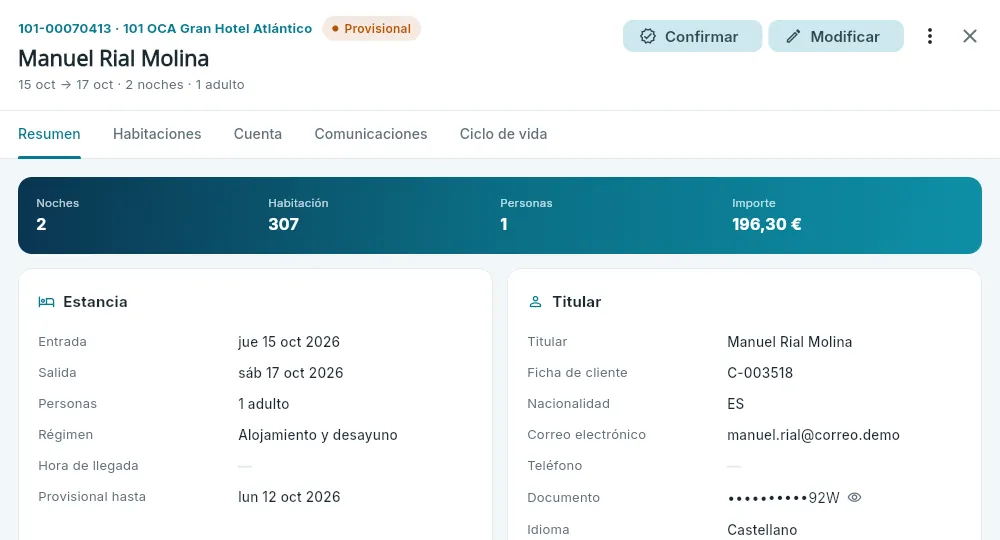1000x540 pixels.
Task: Select the Resumen tab
Action: pos(49,134)
